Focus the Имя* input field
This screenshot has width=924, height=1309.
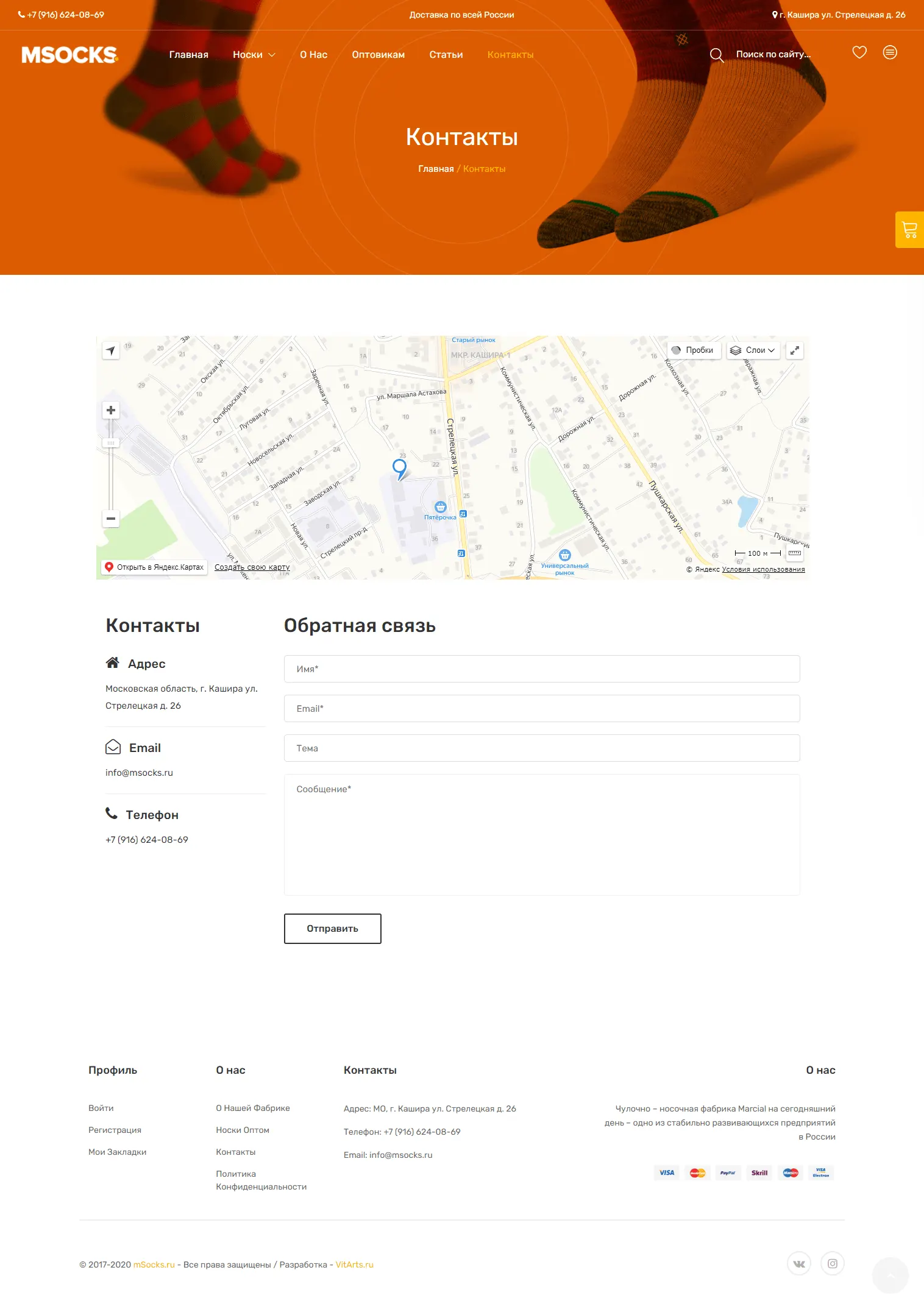click(541, 669)
